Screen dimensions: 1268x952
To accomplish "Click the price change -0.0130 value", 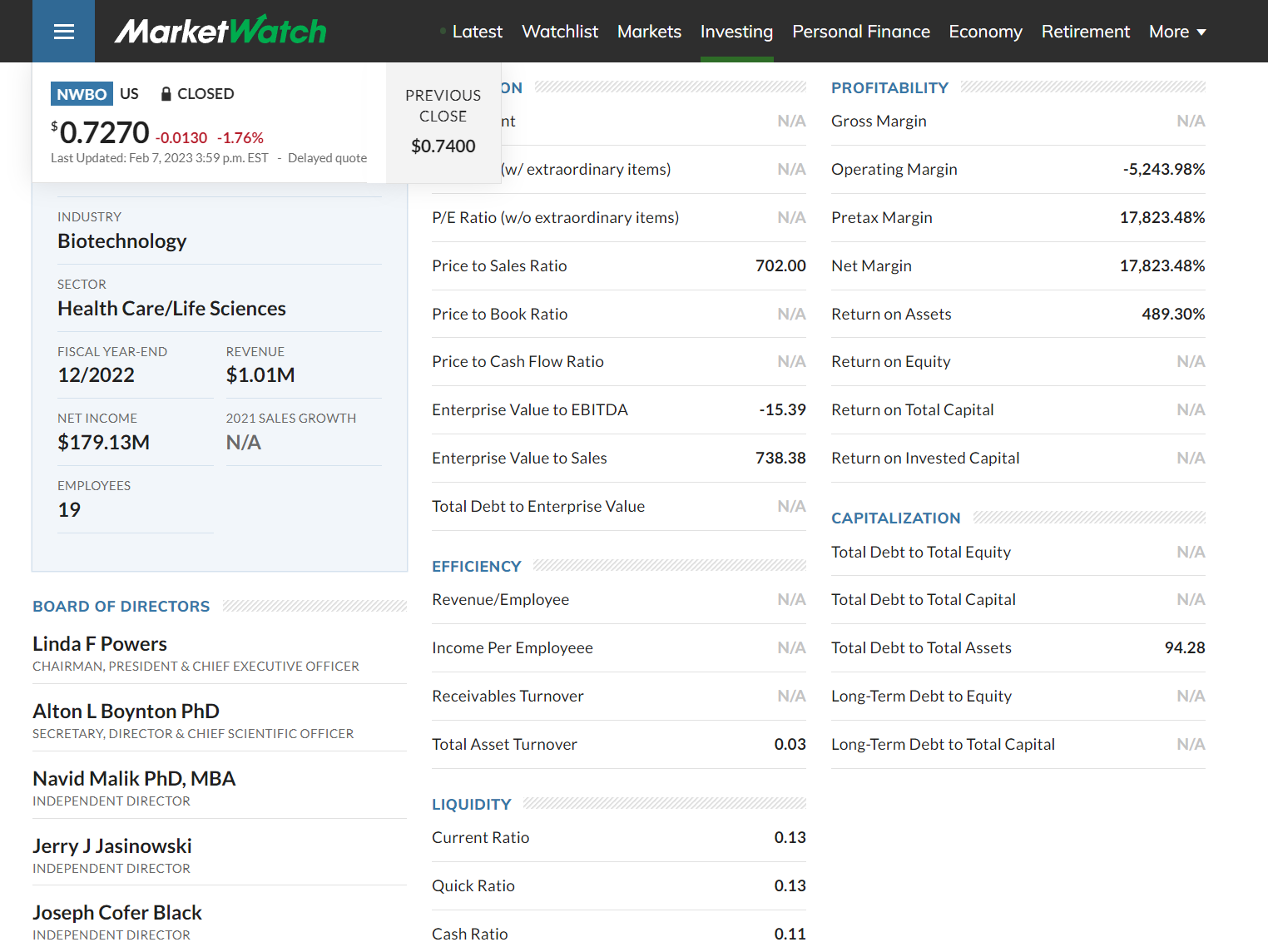I will click(181, 138).
